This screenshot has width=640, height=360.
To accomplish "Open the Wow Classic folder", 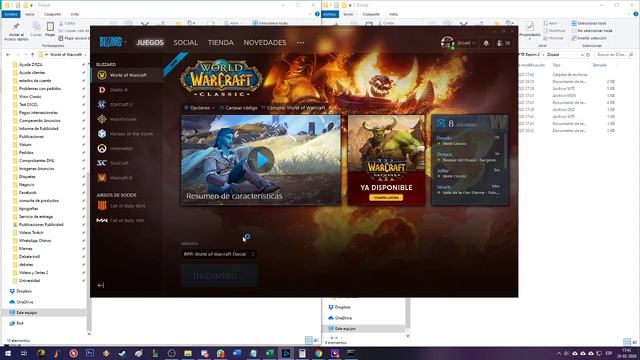I will [30, 97].
